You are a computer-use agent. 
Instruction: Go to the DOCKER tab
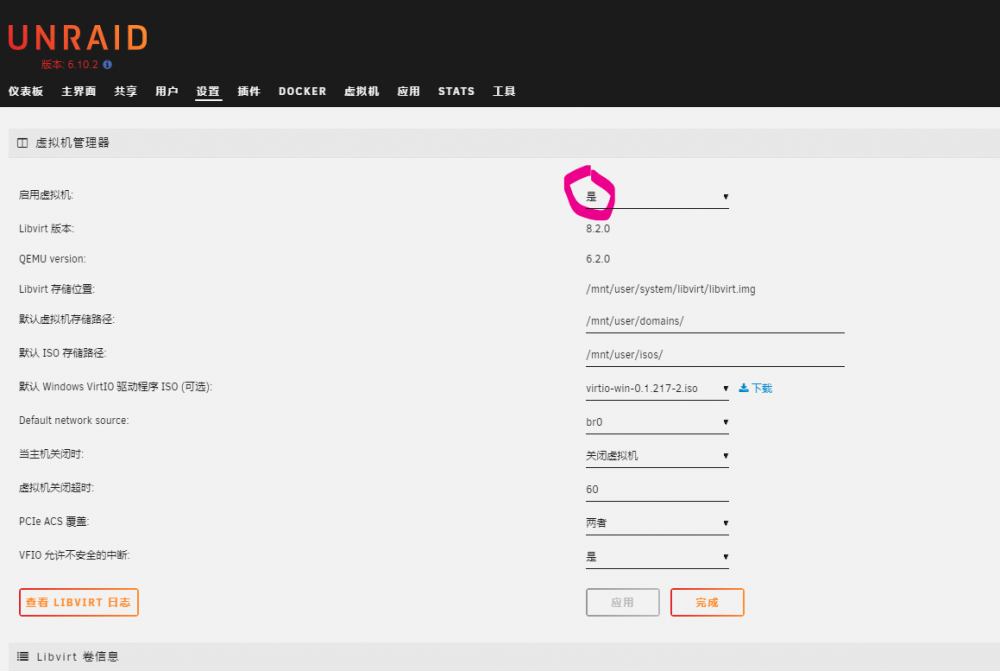[x=302, y=91]
